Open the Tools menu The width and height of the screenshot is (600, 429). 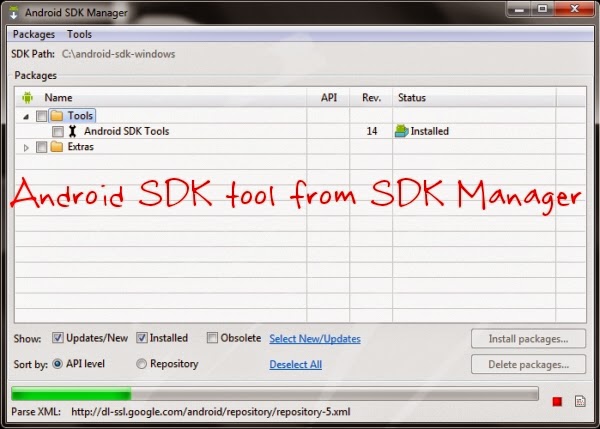pos(79,34)
